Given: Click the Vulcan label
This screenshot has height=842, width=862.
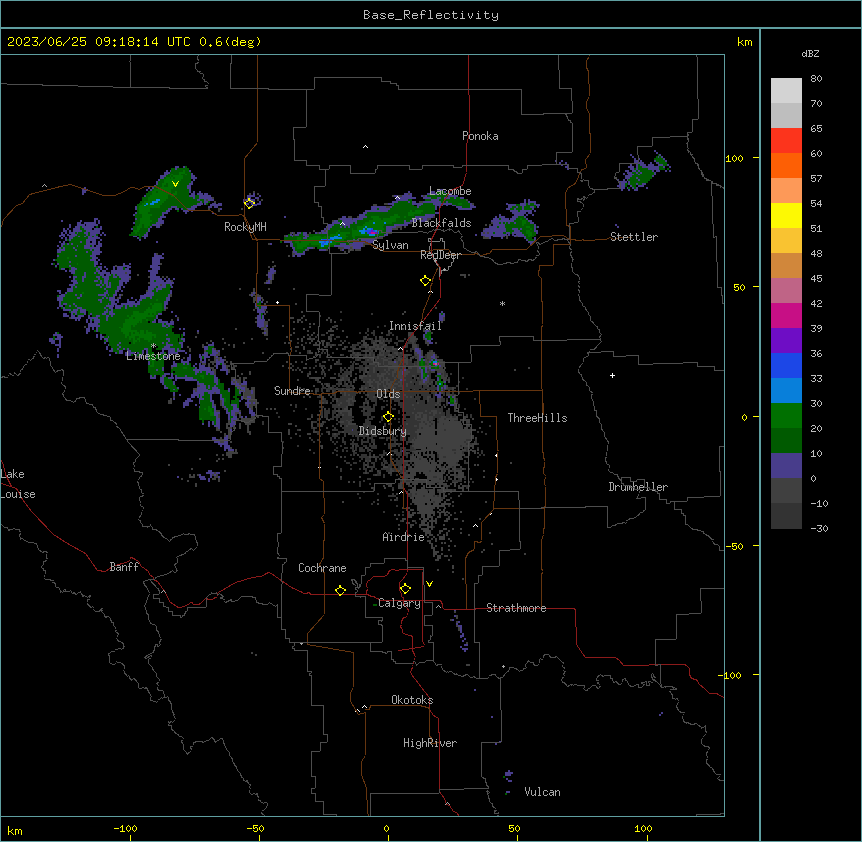Looking at the screenshot, I should pyautogui.click(x=542, y=792).
